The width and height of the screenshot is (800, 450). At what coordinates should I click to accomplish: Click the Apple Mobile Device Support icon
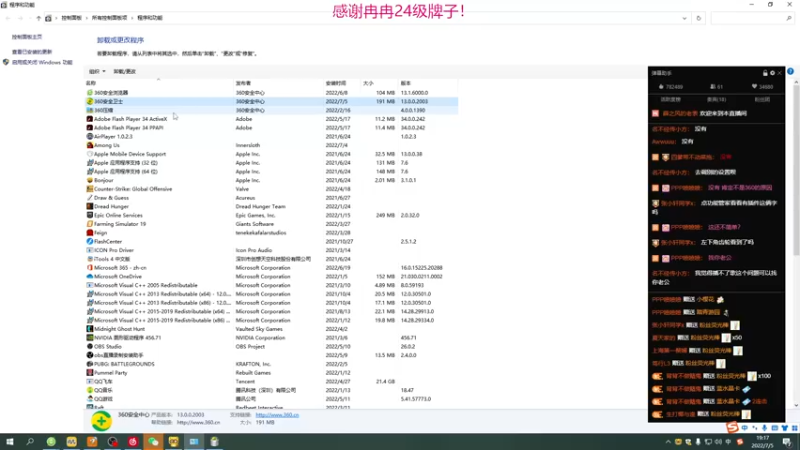(x=90, y=154)
